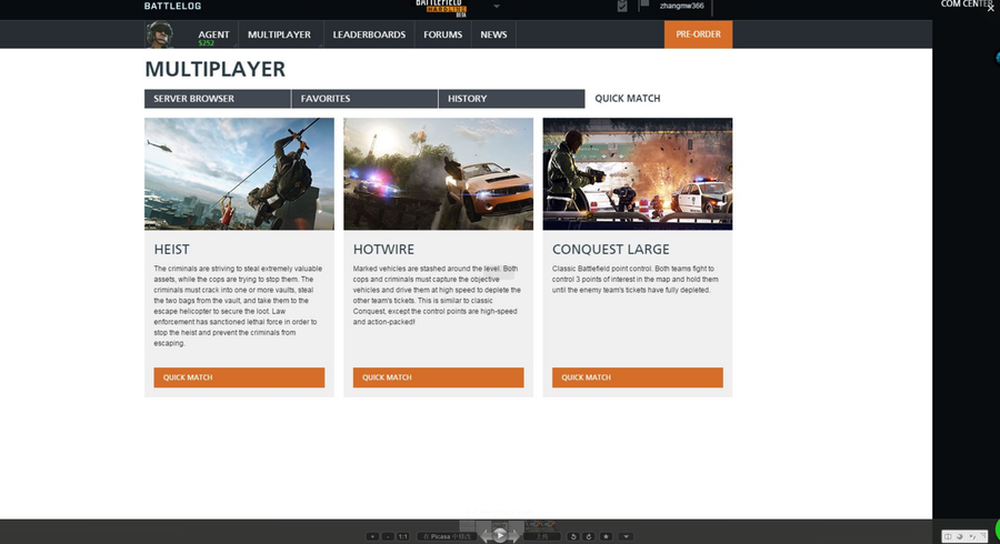Rotate the image clockwise
The image size is (1000, 544).
tap(589, 536)
